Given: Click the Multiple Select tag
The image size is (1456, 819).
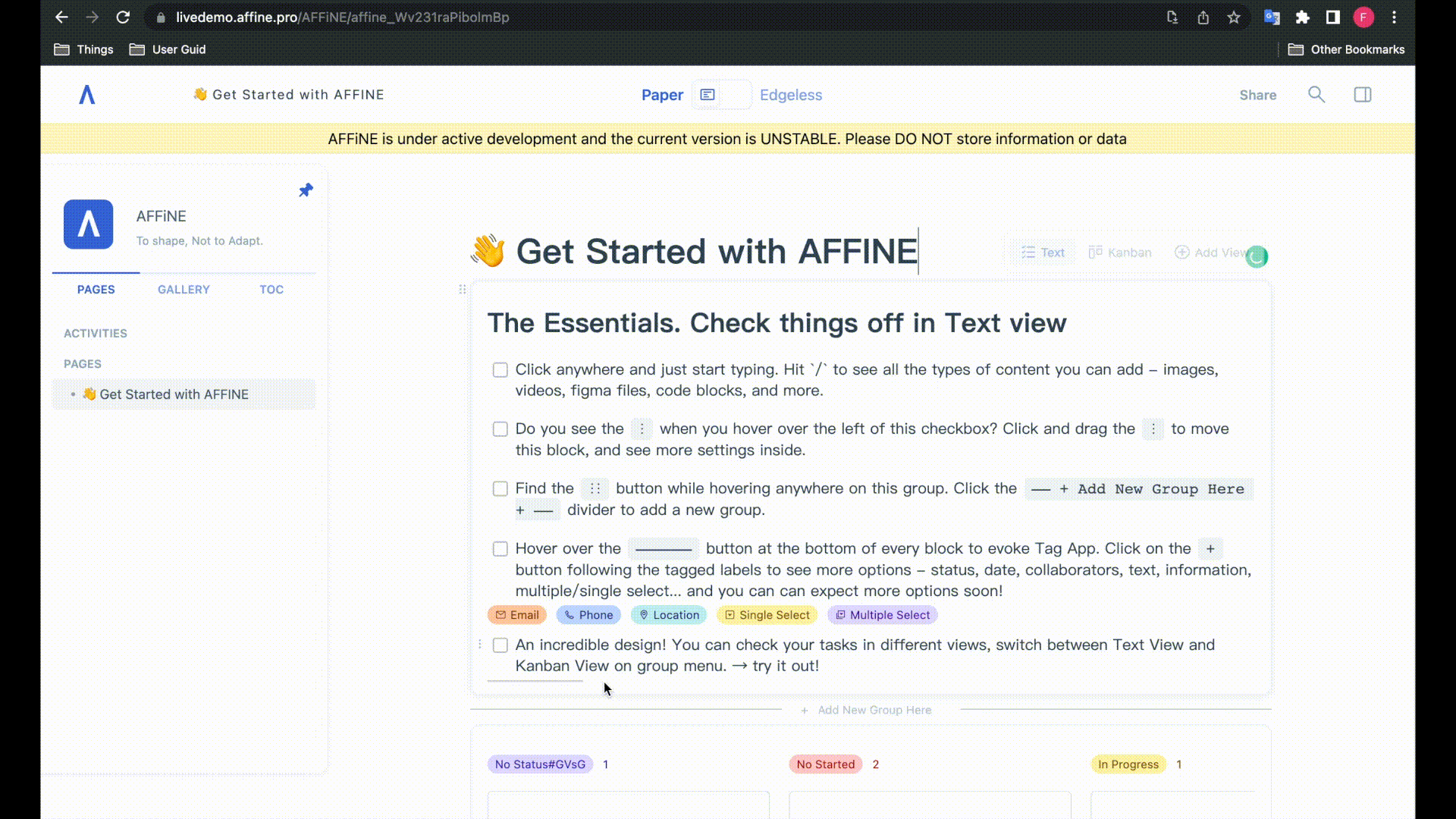Looking at the screenshot, I should tap(883, 615).
